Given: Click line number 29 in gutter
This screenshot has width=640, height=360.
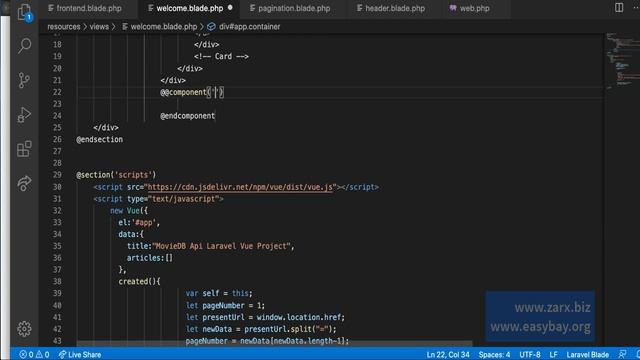Looking at the screenshot, I should (57, 175).
